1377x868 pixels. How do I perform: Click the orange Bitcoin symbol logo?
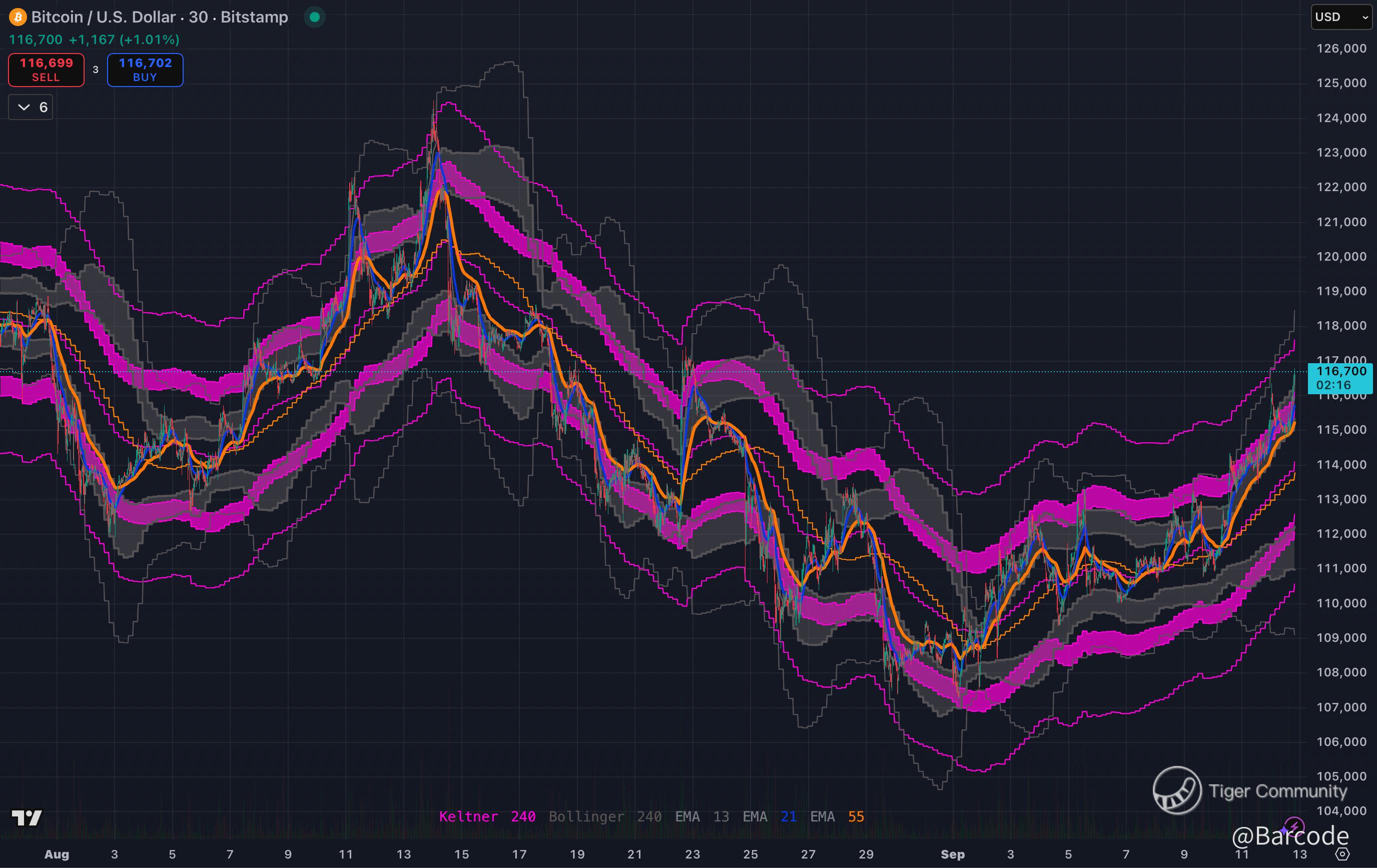pos(18,17)
